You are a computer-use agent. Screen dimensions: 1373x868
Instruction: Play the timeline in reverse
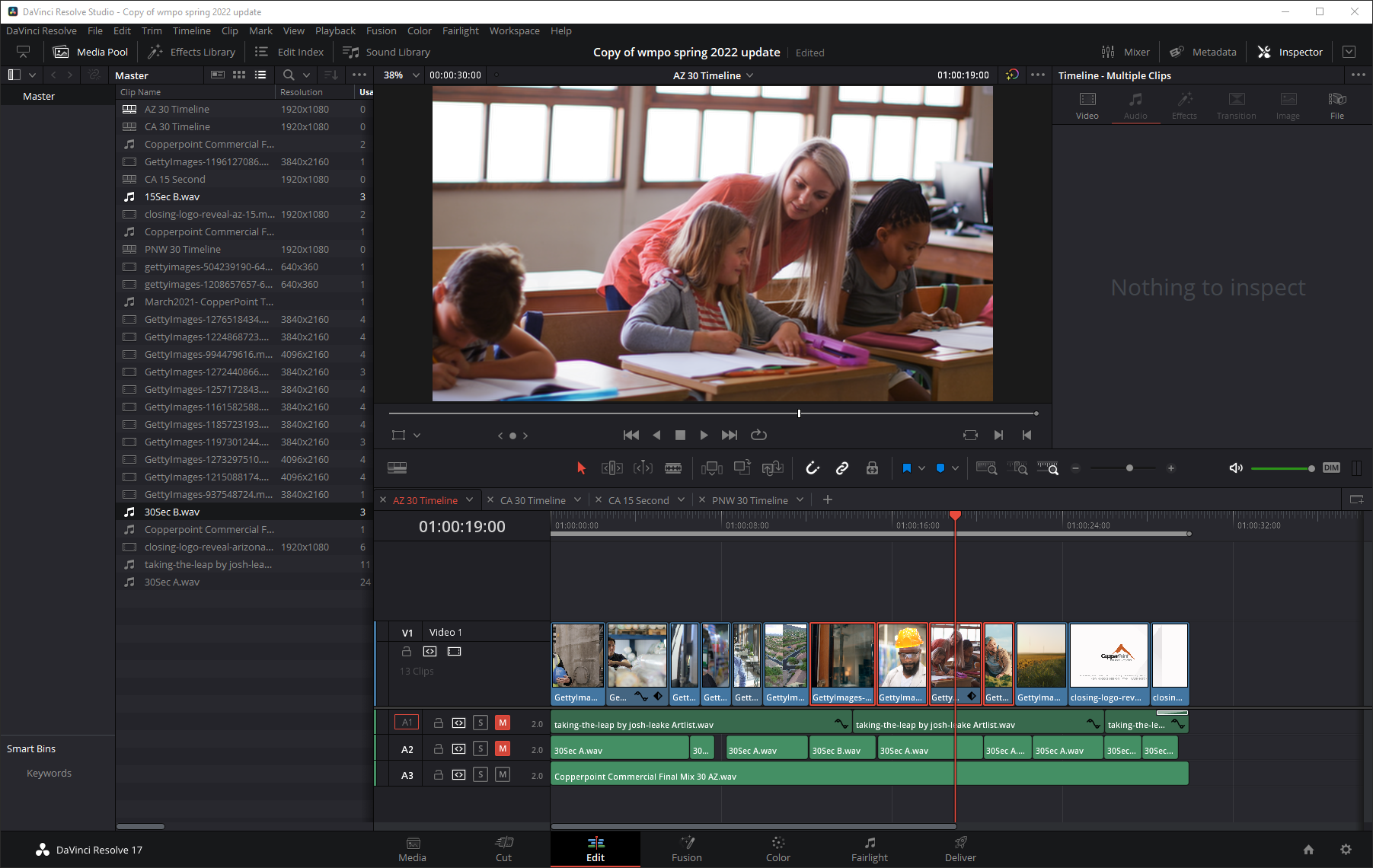click(656, 435)
